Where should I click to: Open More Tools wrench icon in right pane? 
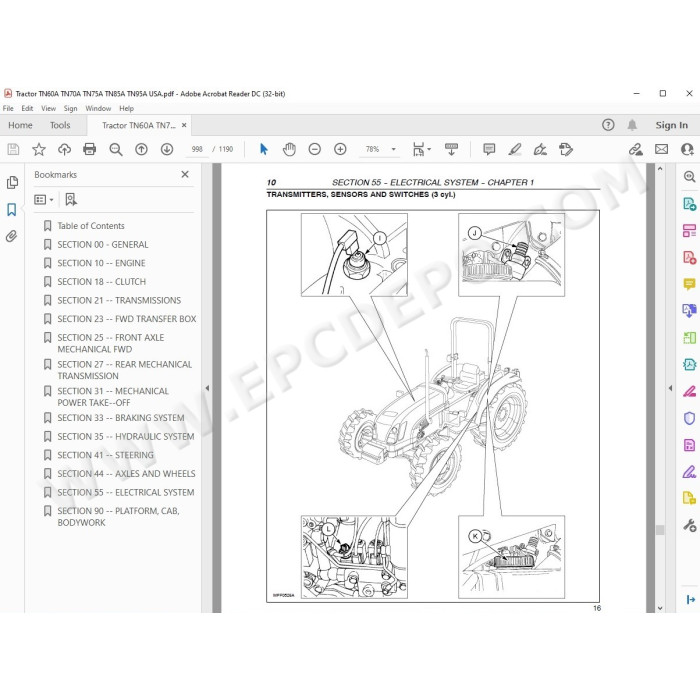click(689, 525)
